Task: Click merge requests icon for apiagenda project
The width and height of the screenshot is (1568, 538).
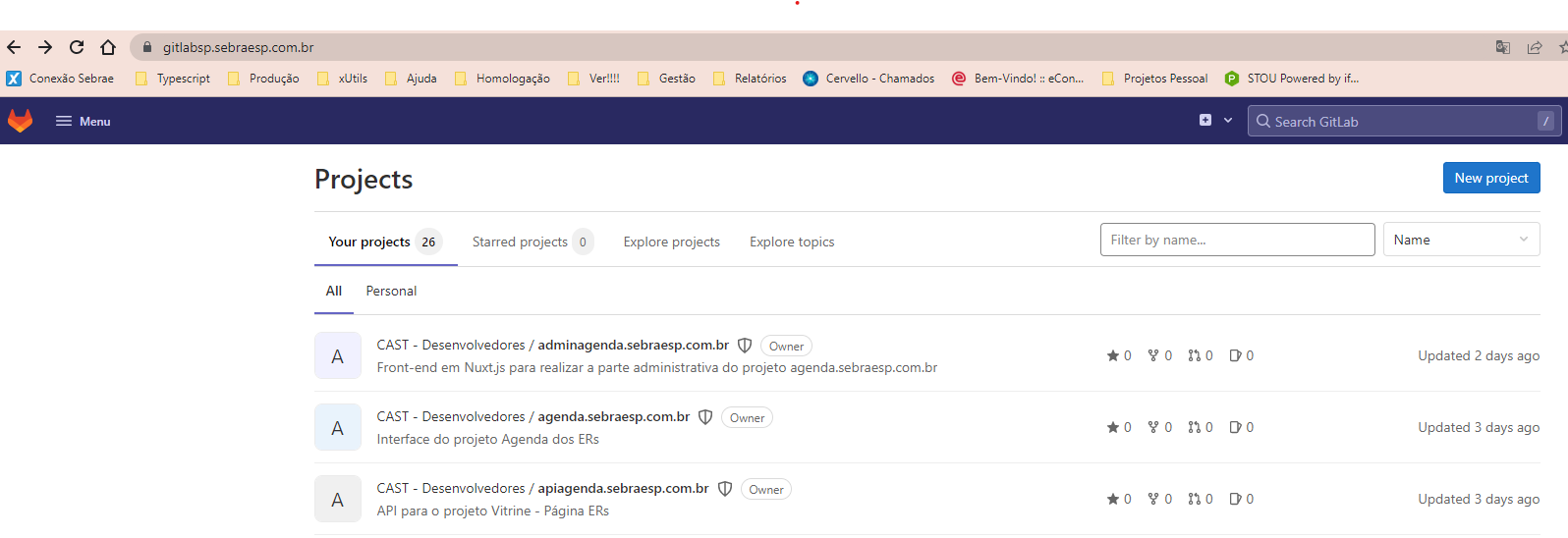Action: pos(1195,499)
